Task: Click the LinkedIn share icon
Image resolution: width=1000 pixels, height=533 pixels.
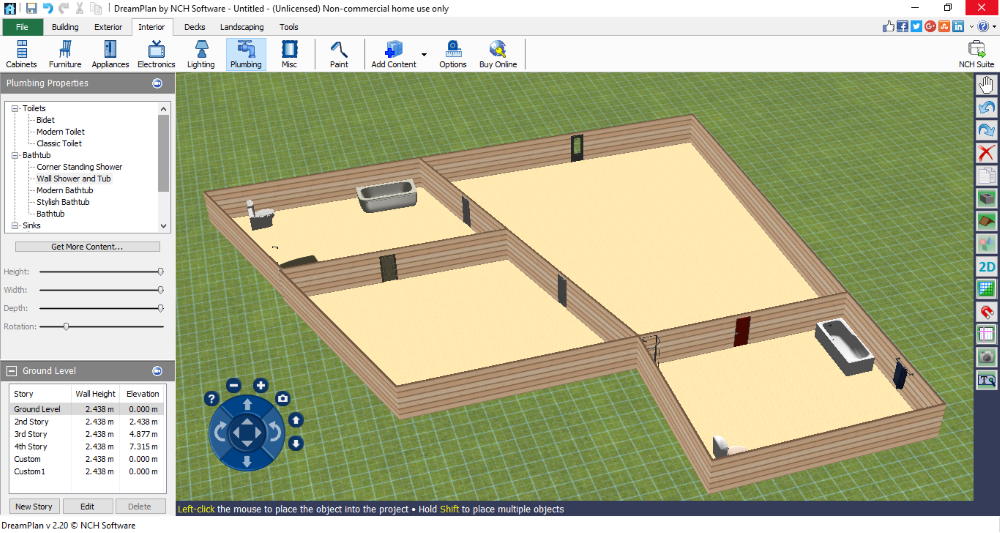Action: (958, 26)
